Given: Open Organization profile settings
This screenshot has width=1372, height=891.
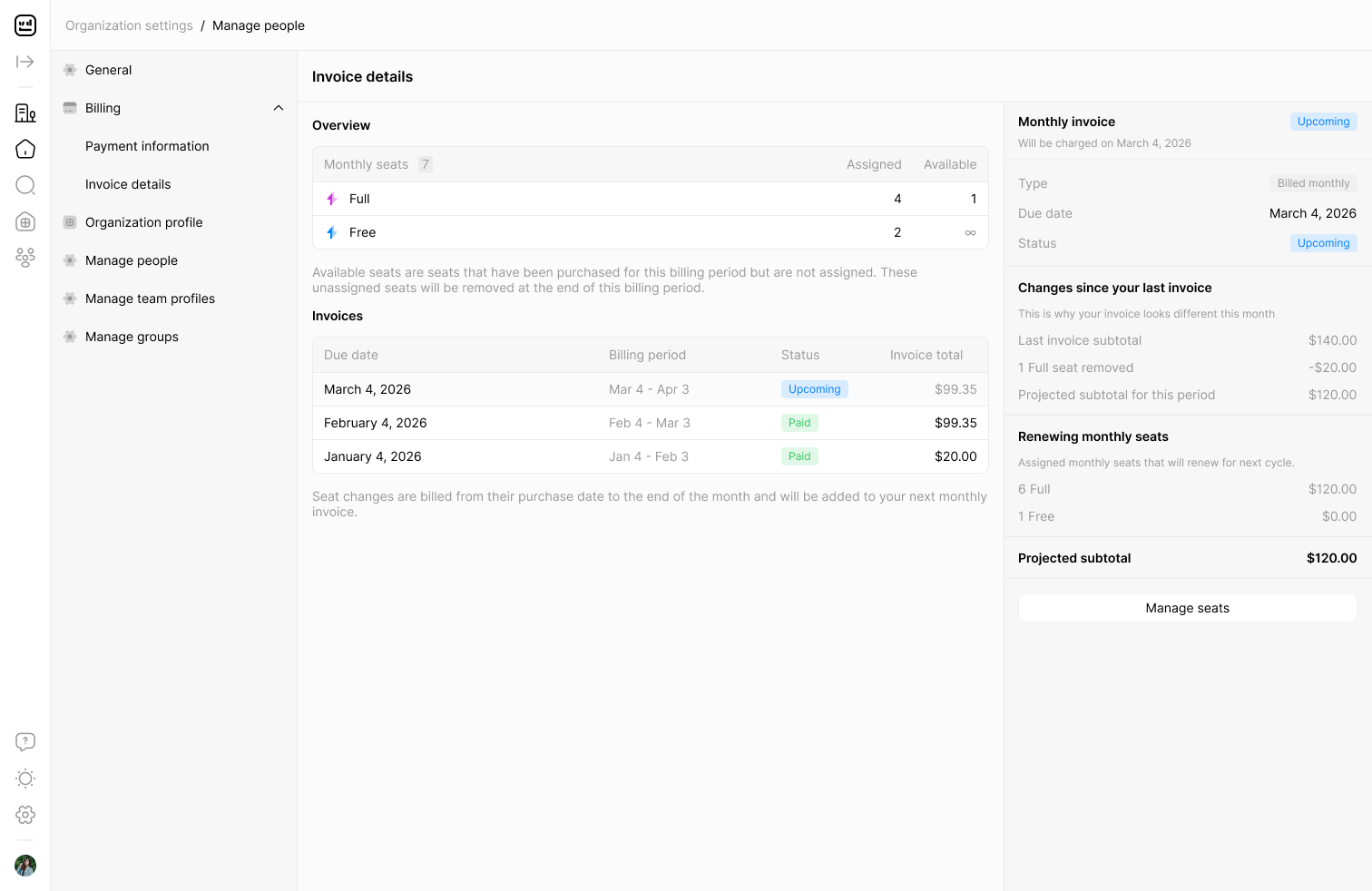Looking at the screenshot, I should [144, 222].
